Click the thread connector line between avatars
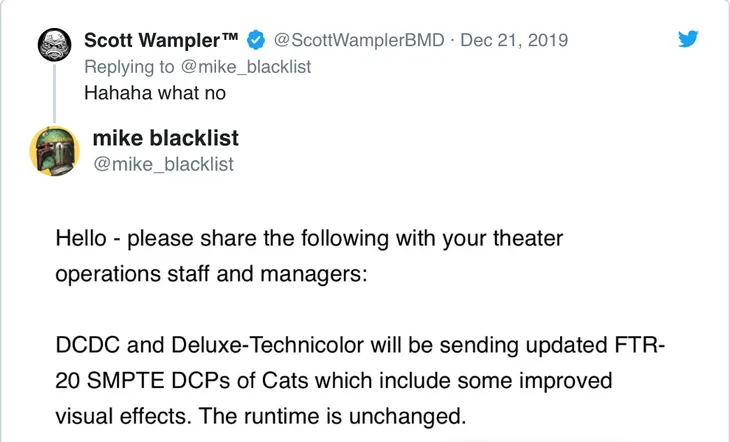The height and width of the screenshot is (442, 730). point(54,94)
